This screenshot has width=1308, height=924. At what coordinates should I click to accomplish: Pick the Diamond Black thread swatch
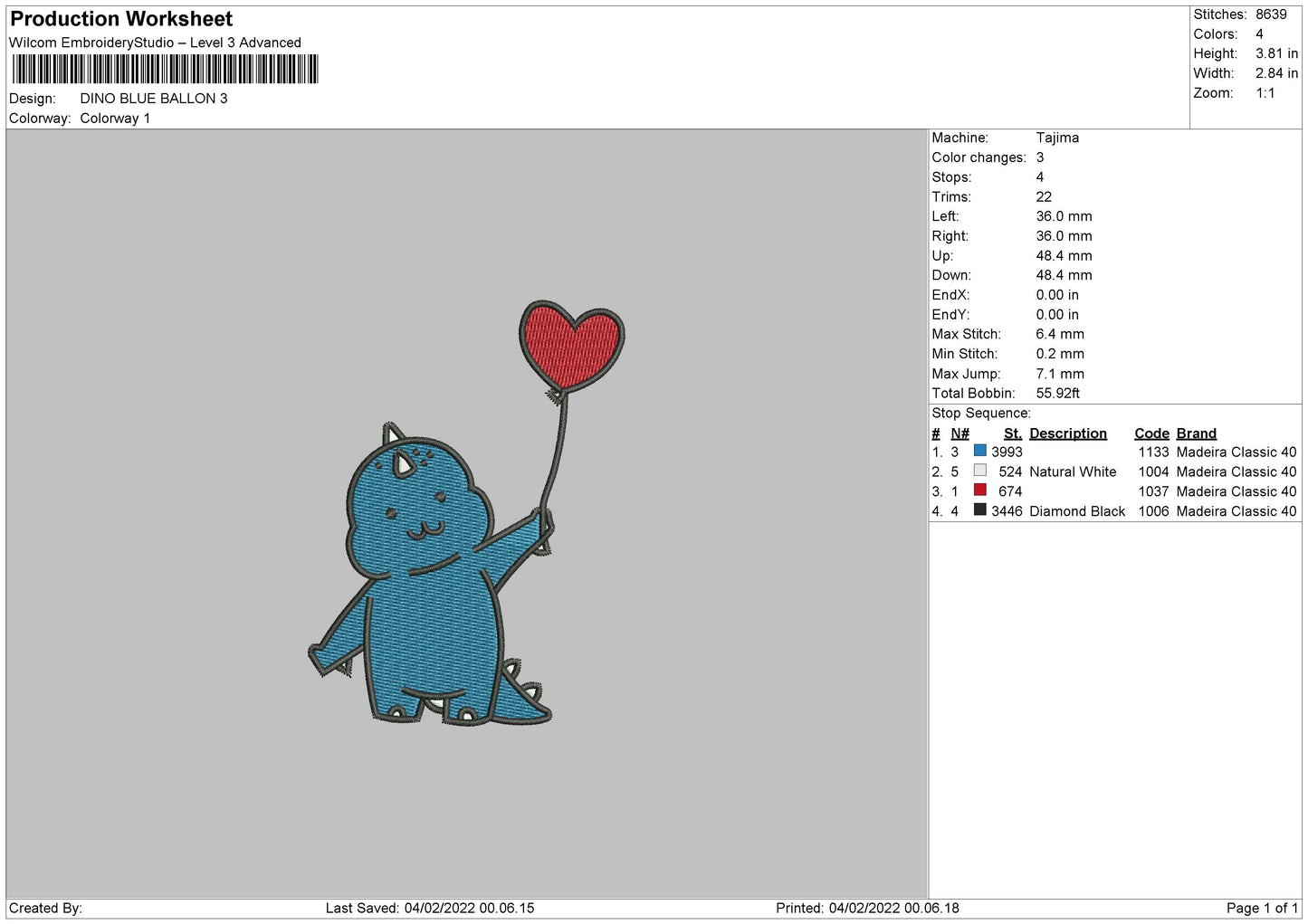(979, 510)
